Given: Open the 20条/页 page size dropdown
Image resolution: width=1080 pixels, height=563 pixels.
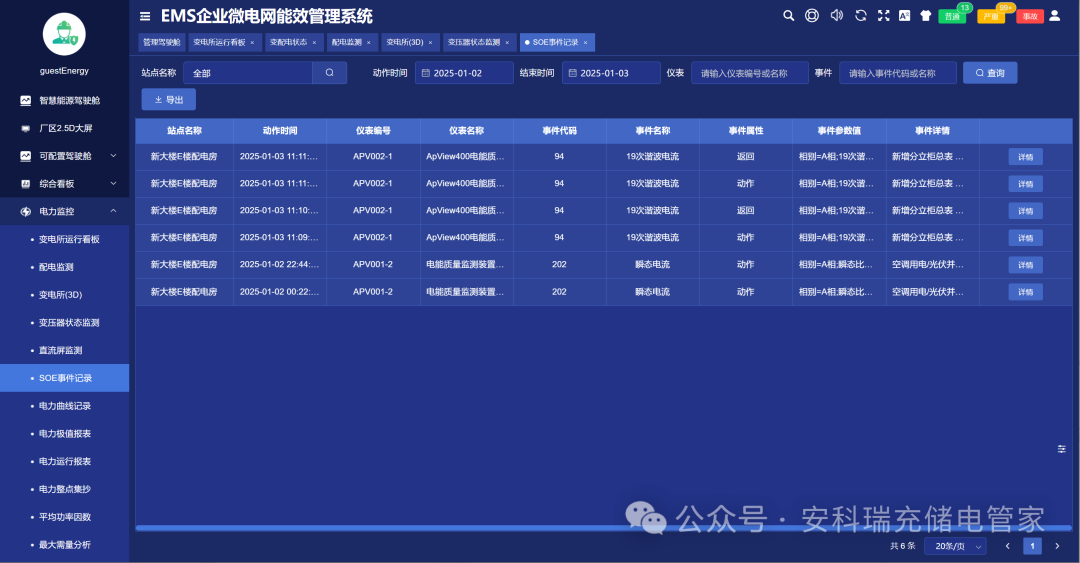Looking at the screenshot, I should pyautogui.click(x=955, y=546).
